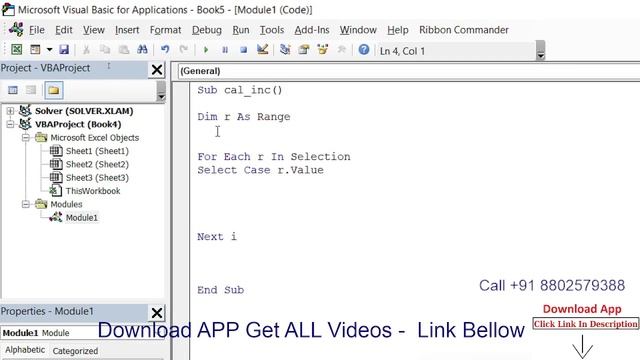This screenshot has height=360, width=640.
Task: Open the View menu
Action: point(93,30)
